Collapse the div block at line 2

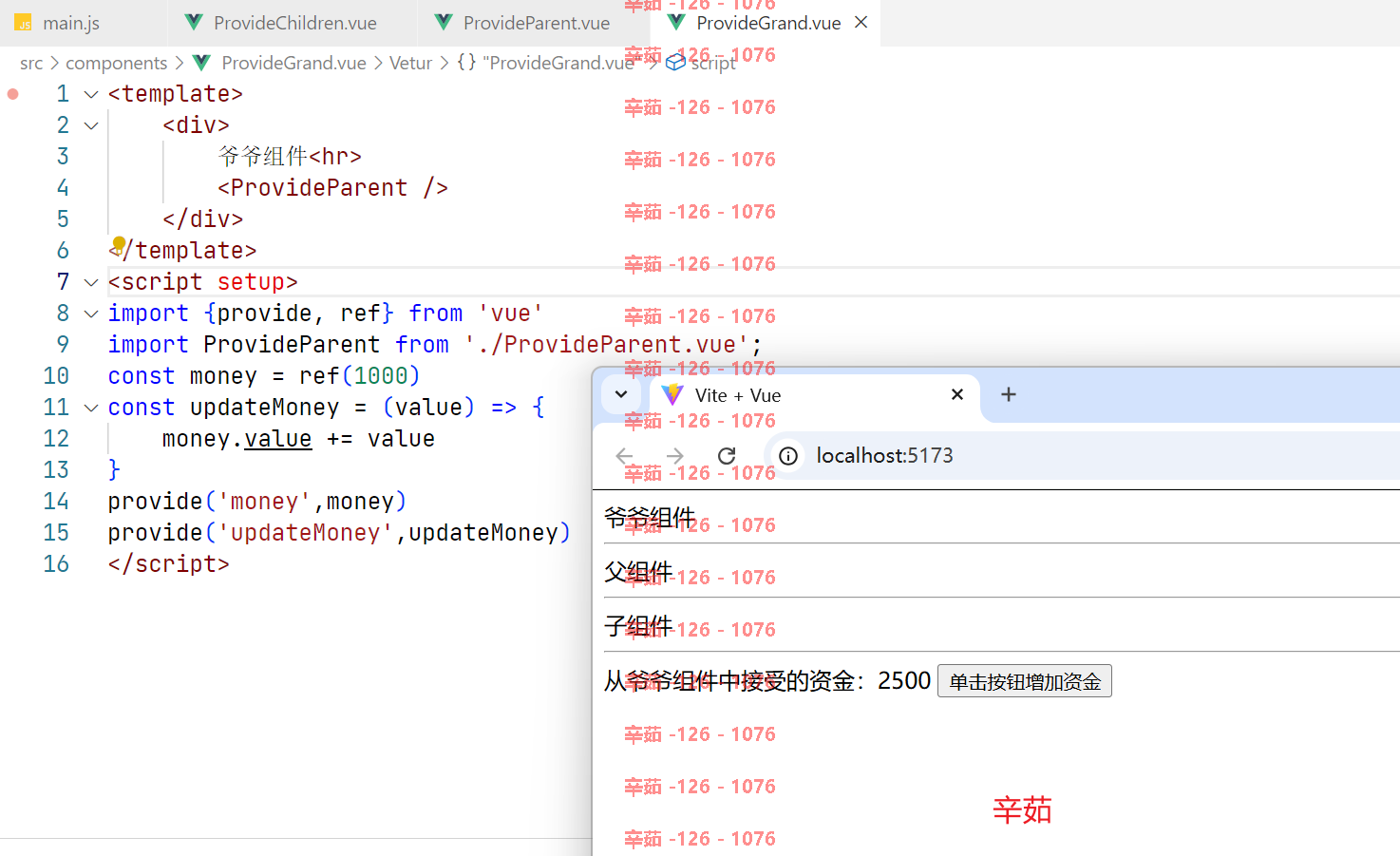click(x=91, y=125)
